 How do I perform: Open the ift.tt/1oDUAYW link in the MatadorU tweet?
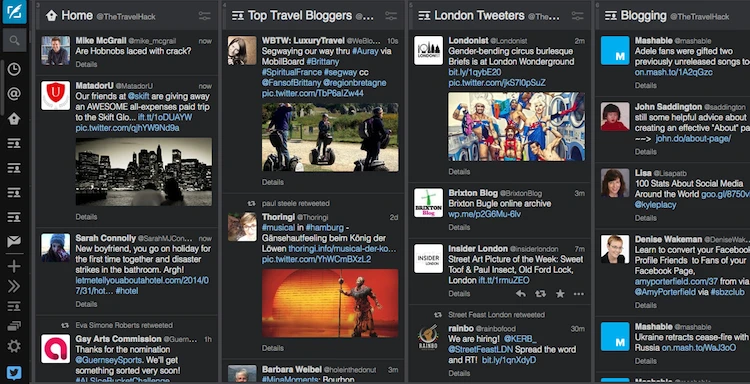click(x=165, y=117)
